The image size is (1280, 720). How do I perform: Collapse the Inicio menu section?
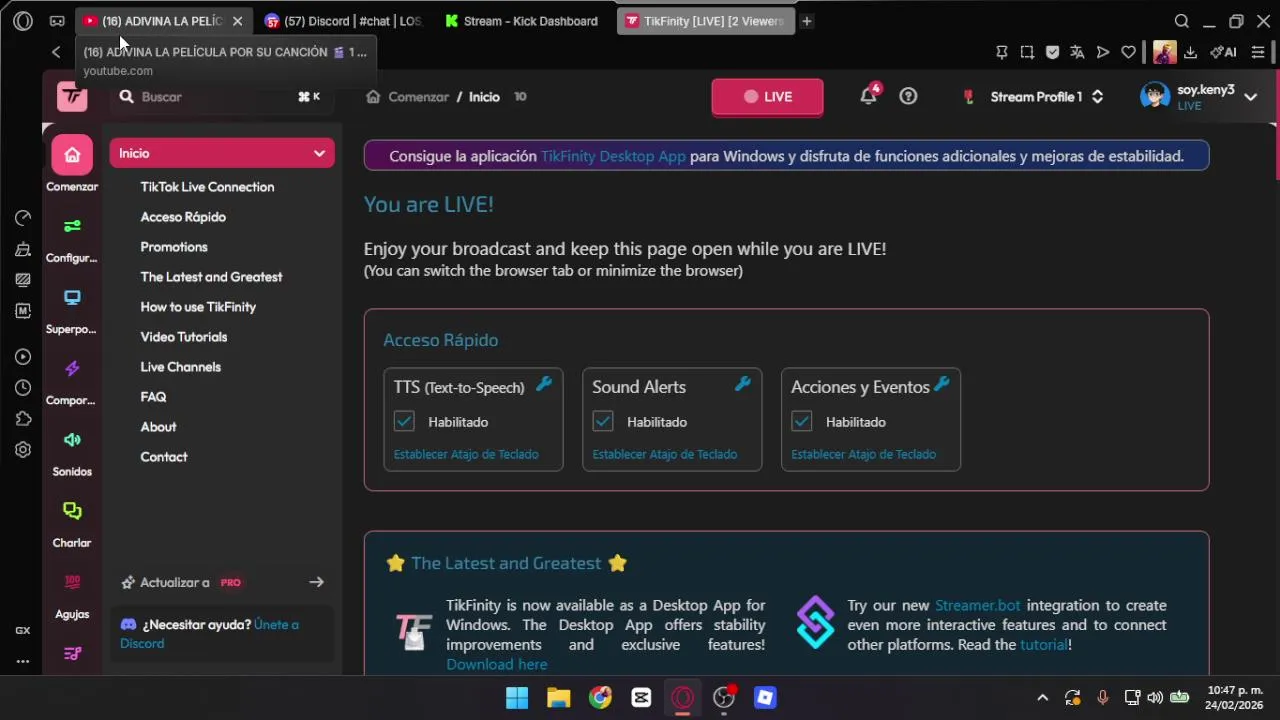(x=222, y=153)
